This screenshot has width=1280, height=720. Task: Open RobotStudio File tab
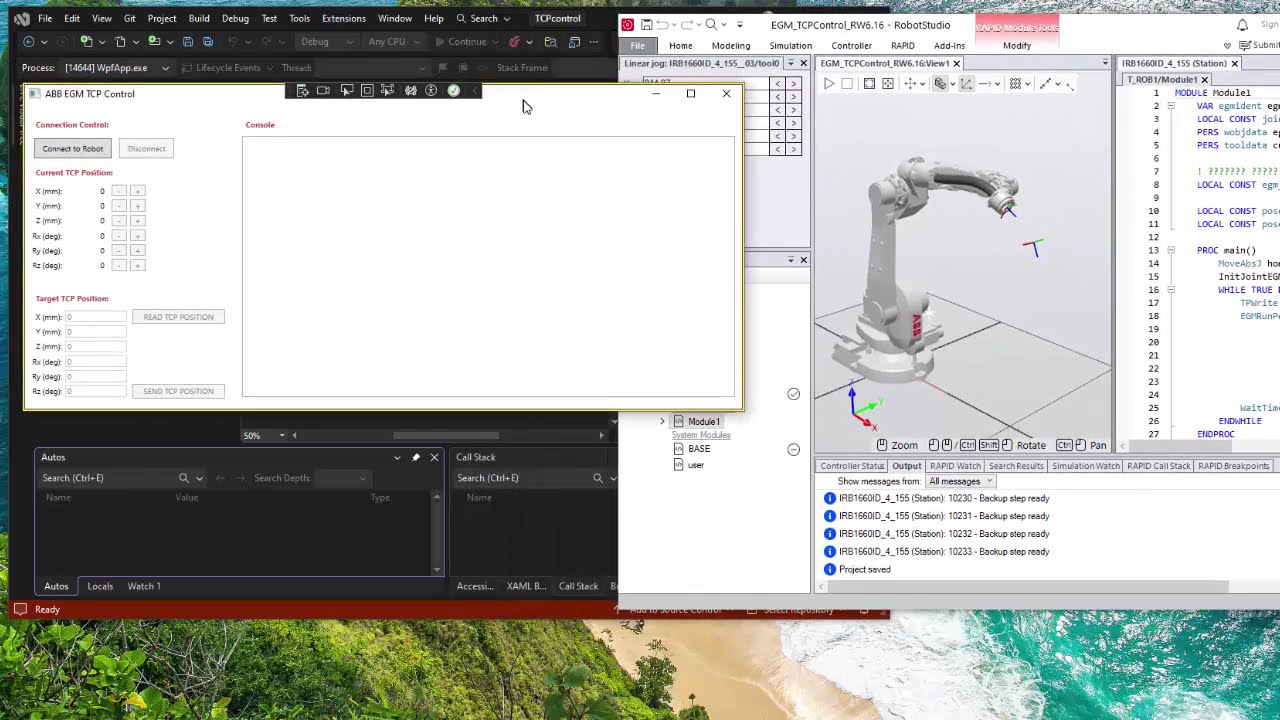(638, 46)
